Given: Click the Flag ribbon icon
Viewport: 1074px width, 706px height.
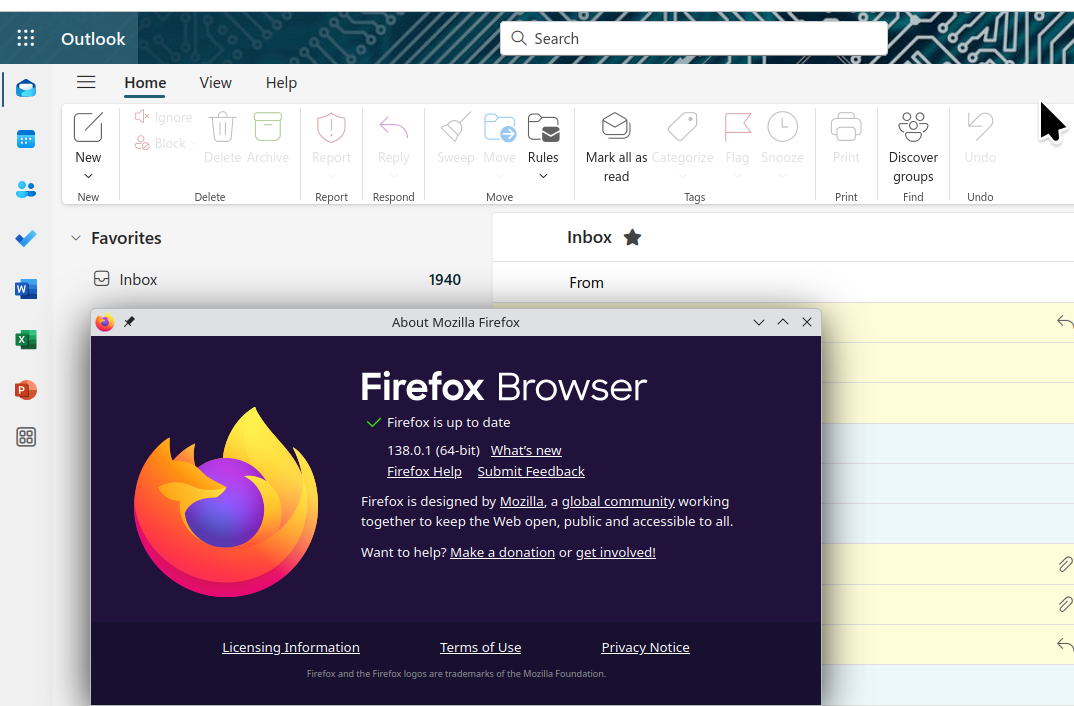Looking at the screenshot, I should tap(737, 127).
